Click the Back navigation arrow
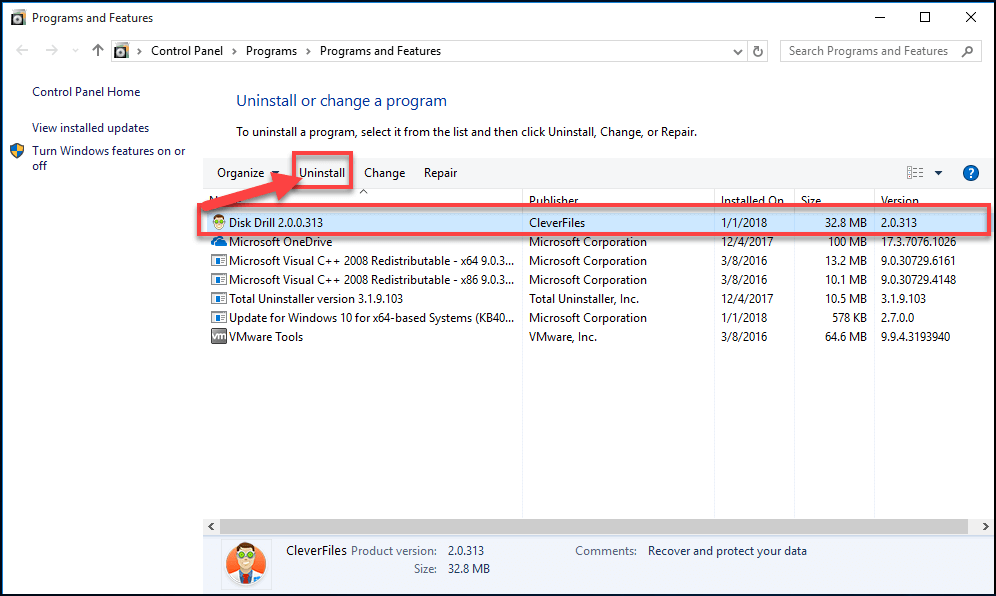The width and height of the screenshot is (996, 596). point(22,50)
